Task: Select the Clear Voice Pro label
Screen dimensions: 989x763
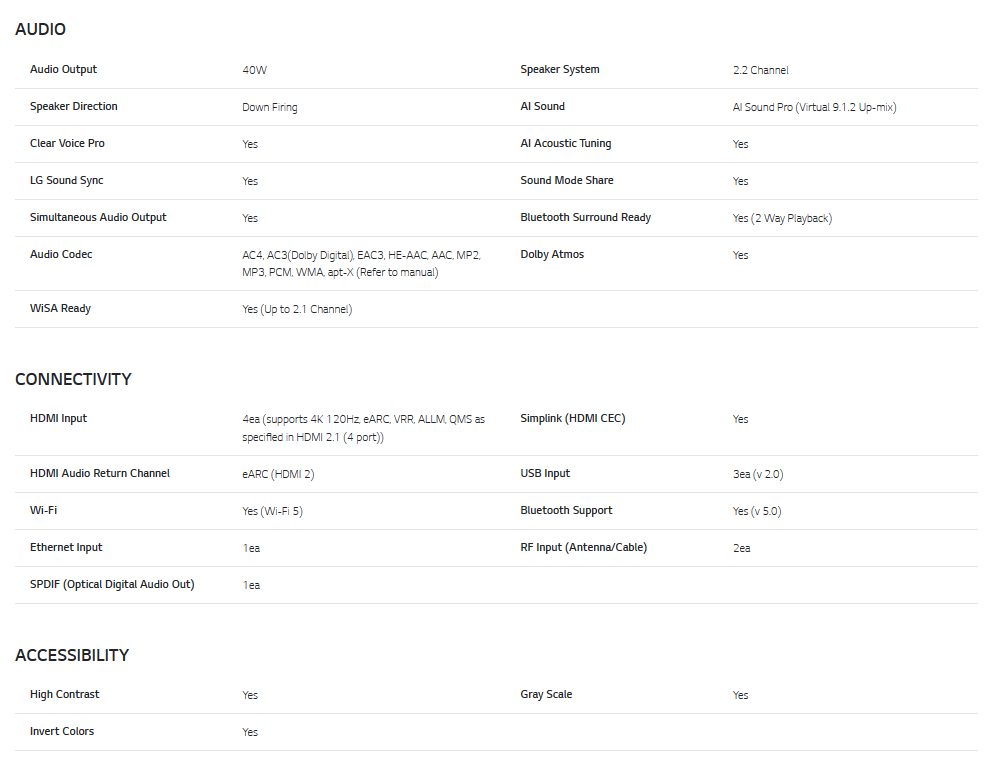Action: pyautogui.click(x=67, y=144)
